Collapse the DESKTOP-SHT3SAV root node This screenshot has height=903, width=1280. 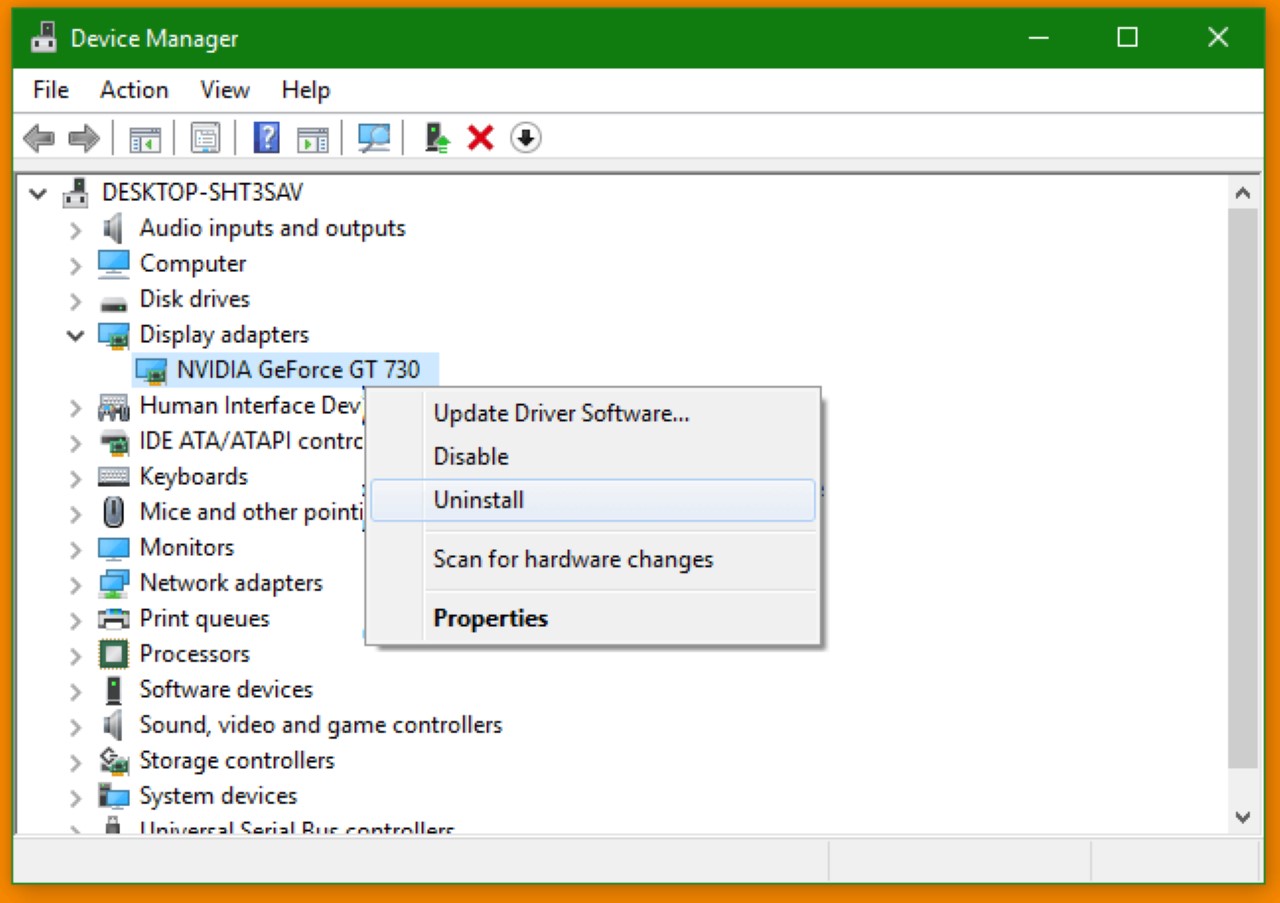click(38, 193)
